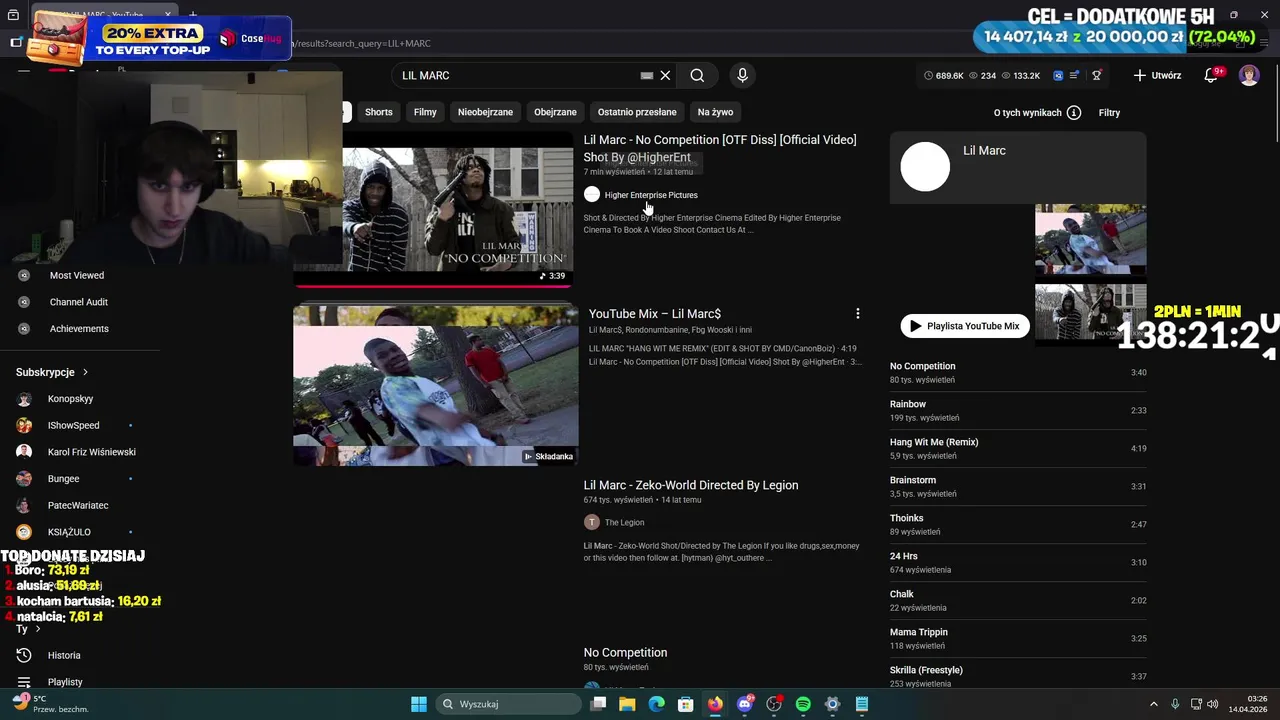Click the Achievements sidebar icon

click(x=24, y=328)
